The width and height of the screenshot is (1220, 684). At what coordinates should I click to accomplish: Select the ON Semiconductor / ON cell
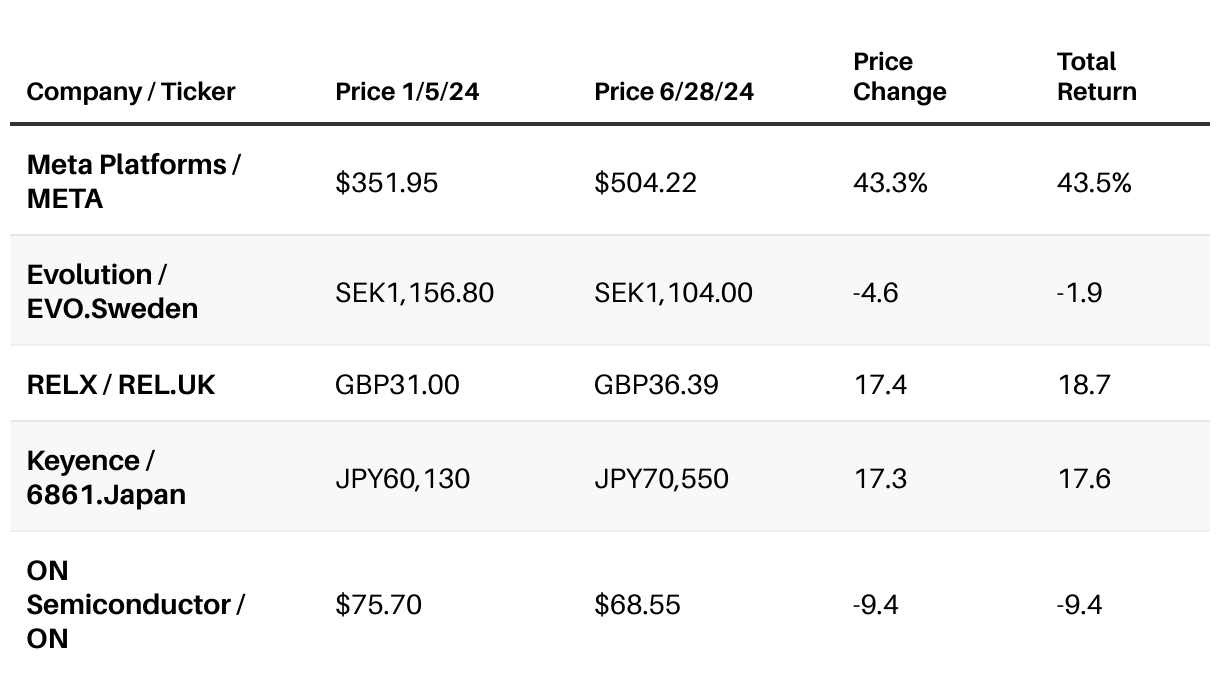[x=135, y=604]
